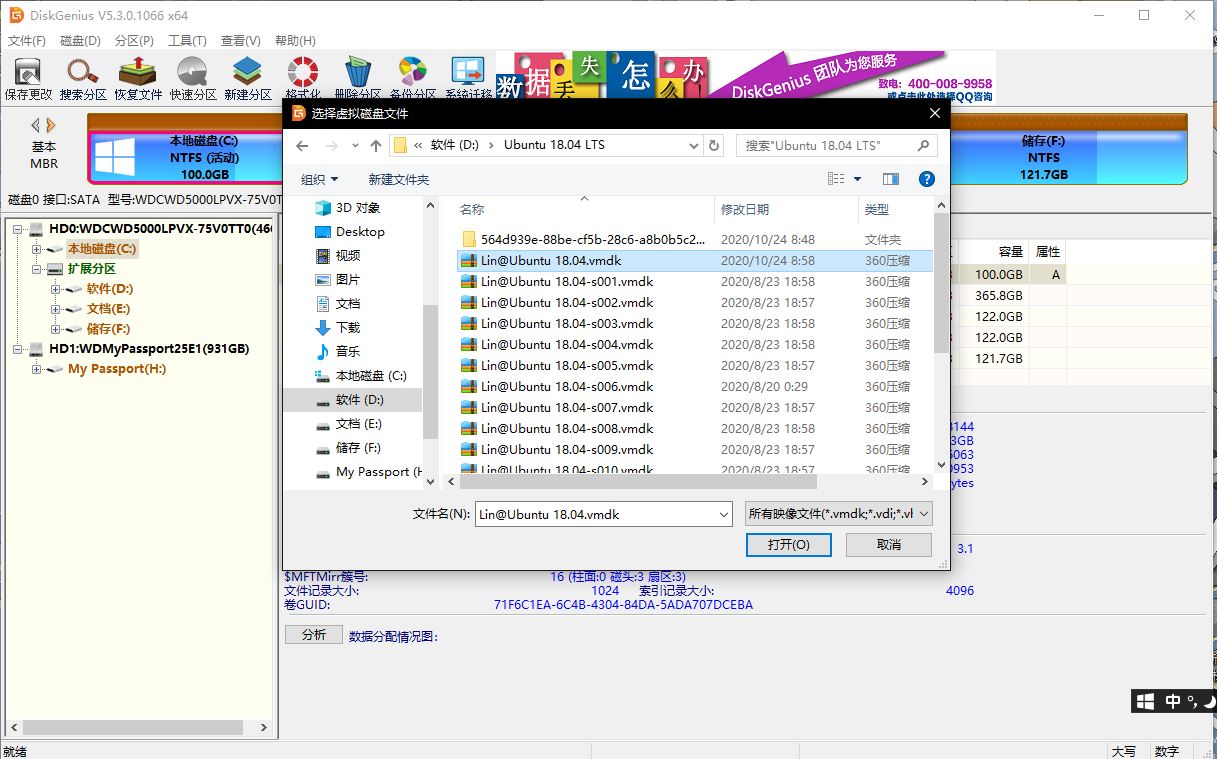The image size is (1217, 759).
Task: Click the Format (格式化) toolbar icon
Action: (303, 79)
